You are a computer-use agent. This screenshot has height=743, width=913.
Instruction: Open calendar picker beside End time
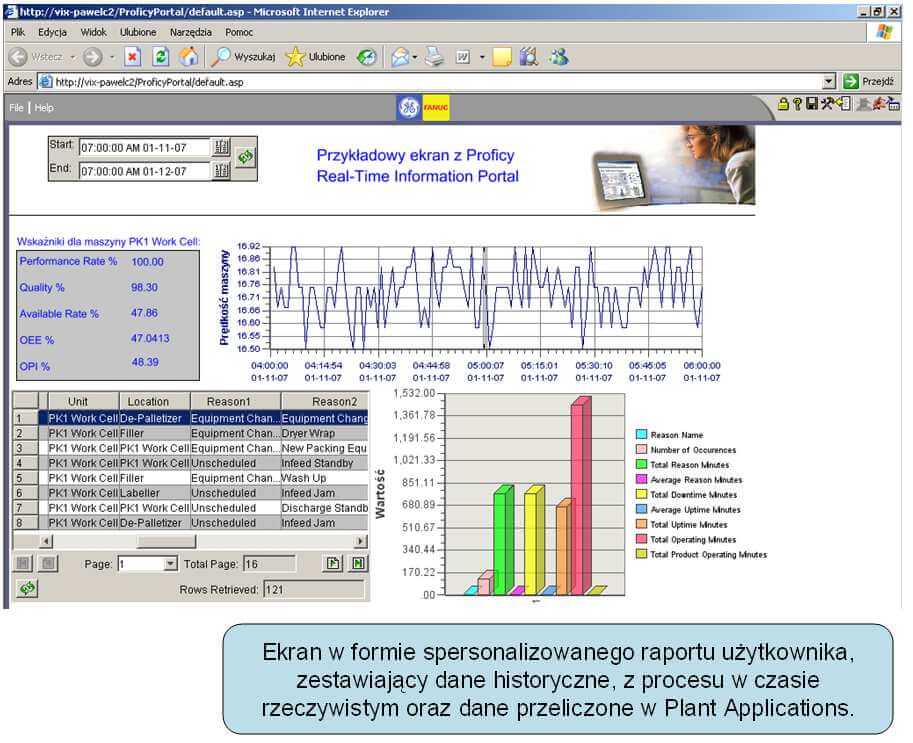pyautogui.click(x=221, y=171)
